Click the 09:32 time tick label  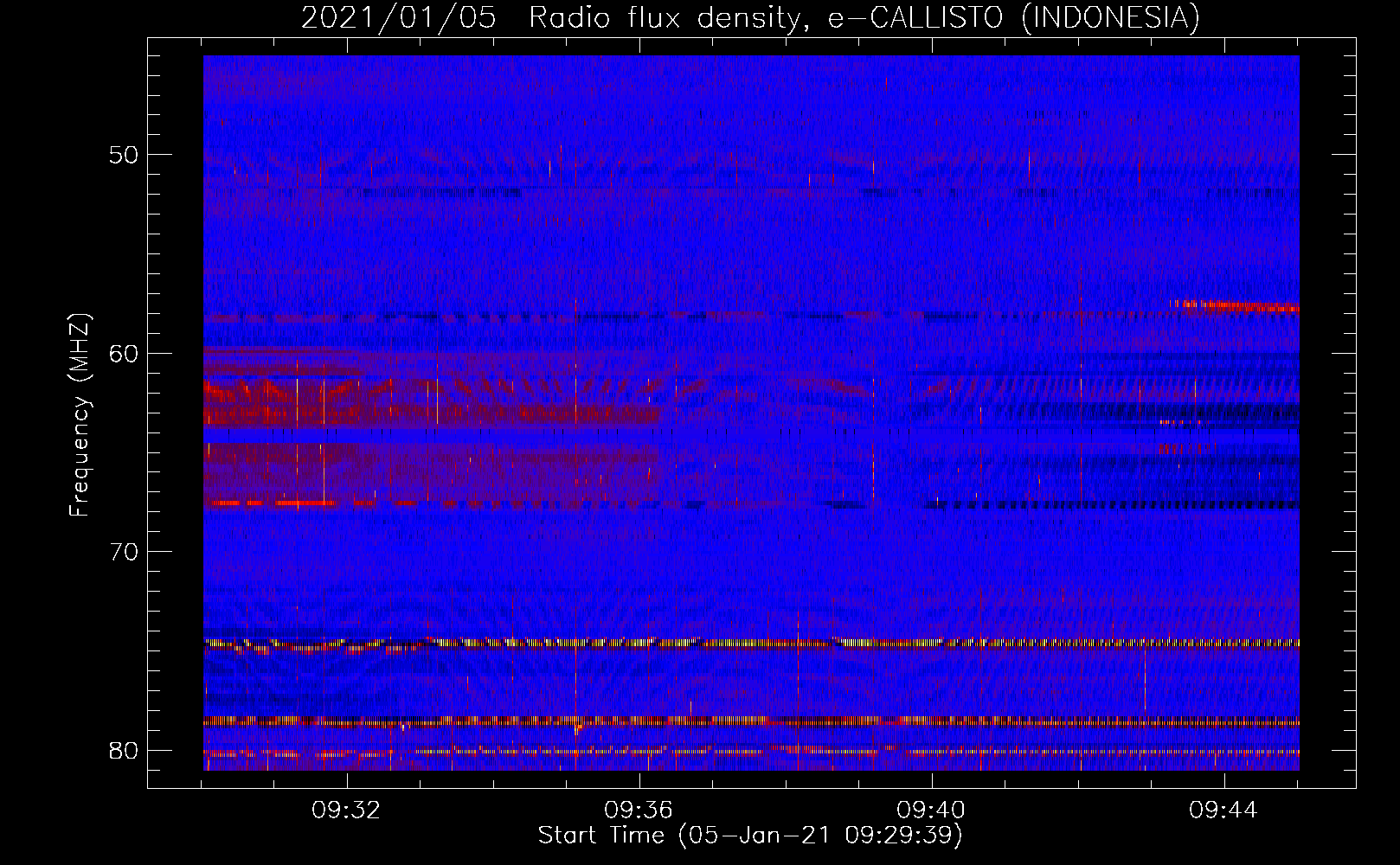tap(347, 811)
